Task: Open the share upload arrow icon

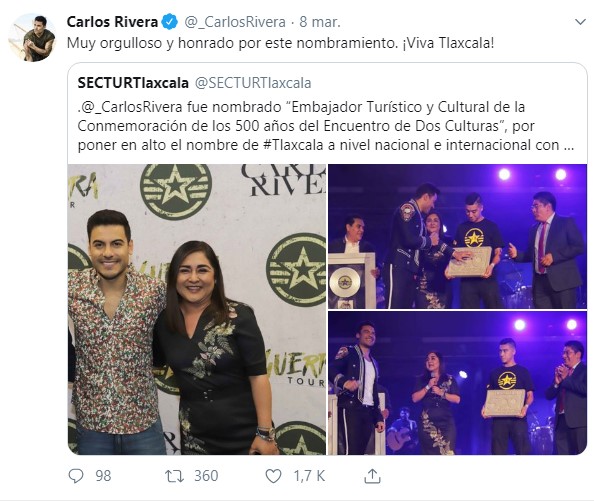Action: click(372, 476)
